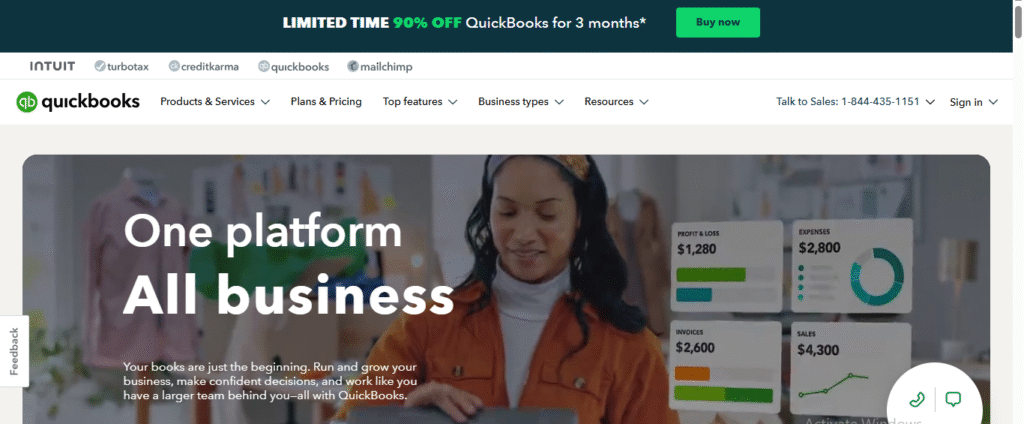Screen dimensions: 1024x424
Task: Select the Mailchimp brand link
Action: tap(379, 67)
